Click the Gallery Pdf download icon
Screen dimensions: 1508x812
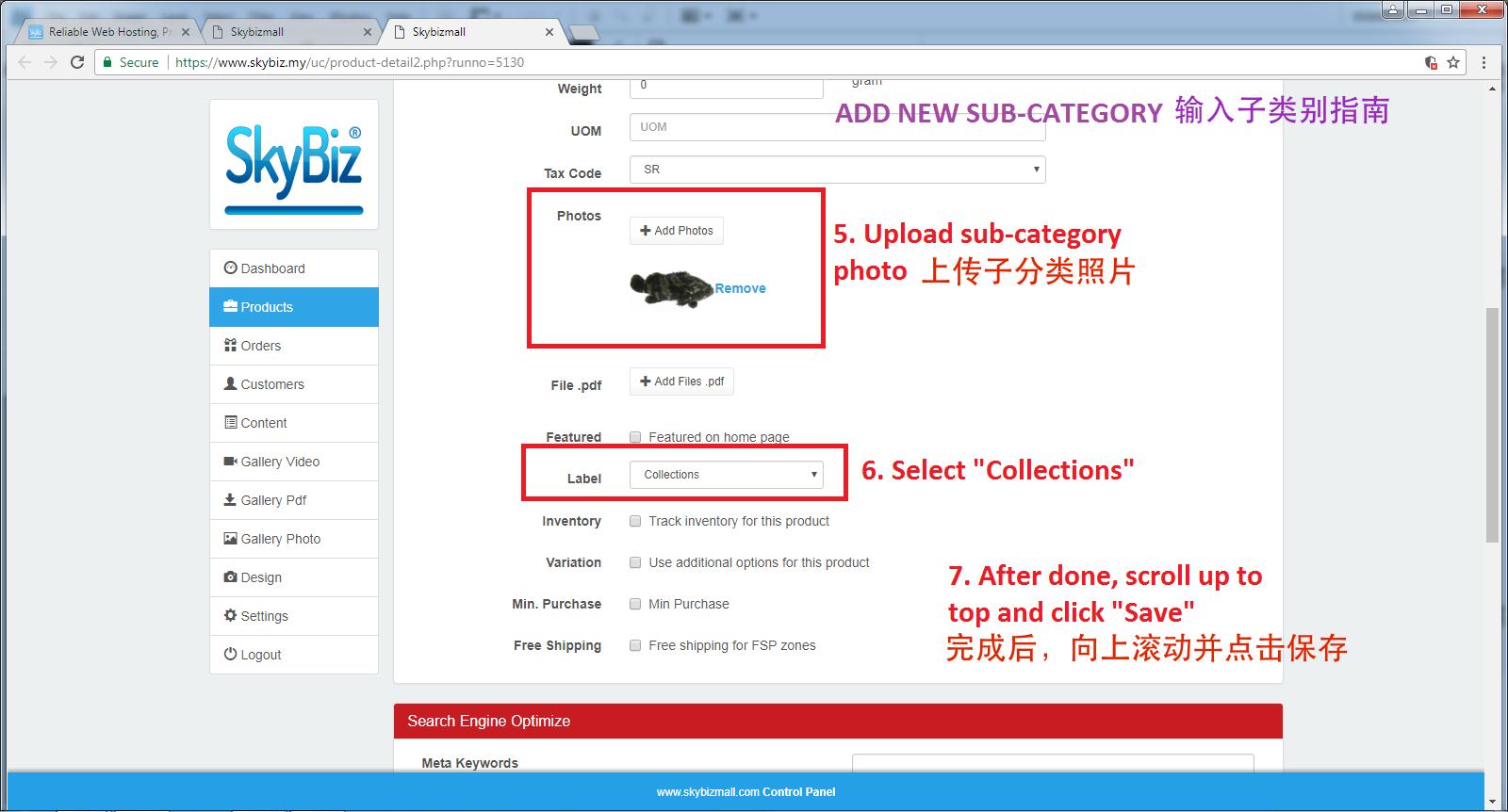click(x=230, y=499)
